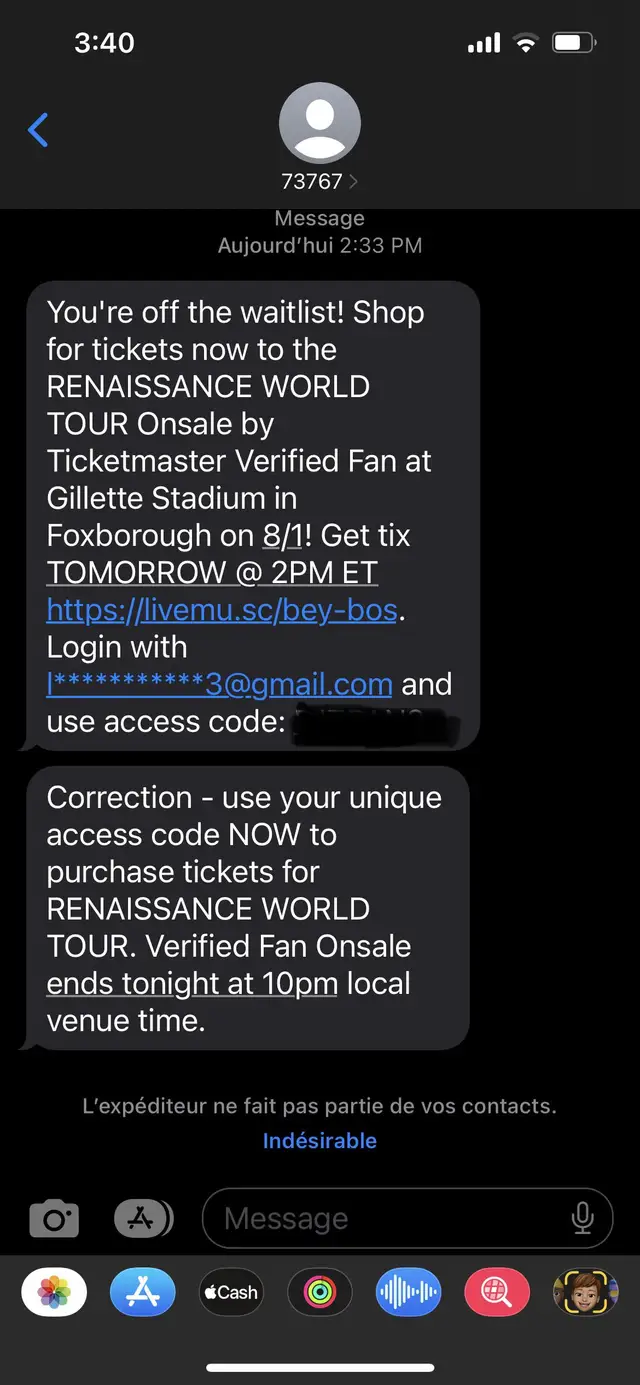Select the blue audio message icon
Image resolution: width=640 pixels, height=1385 pixels.
[x=408, y=1292]
